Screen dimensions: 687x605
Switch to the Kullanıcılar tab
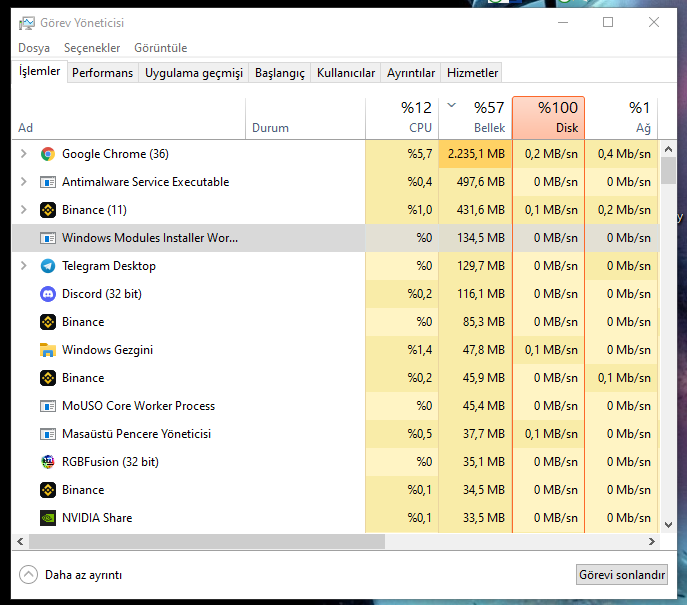coord(346,73)
